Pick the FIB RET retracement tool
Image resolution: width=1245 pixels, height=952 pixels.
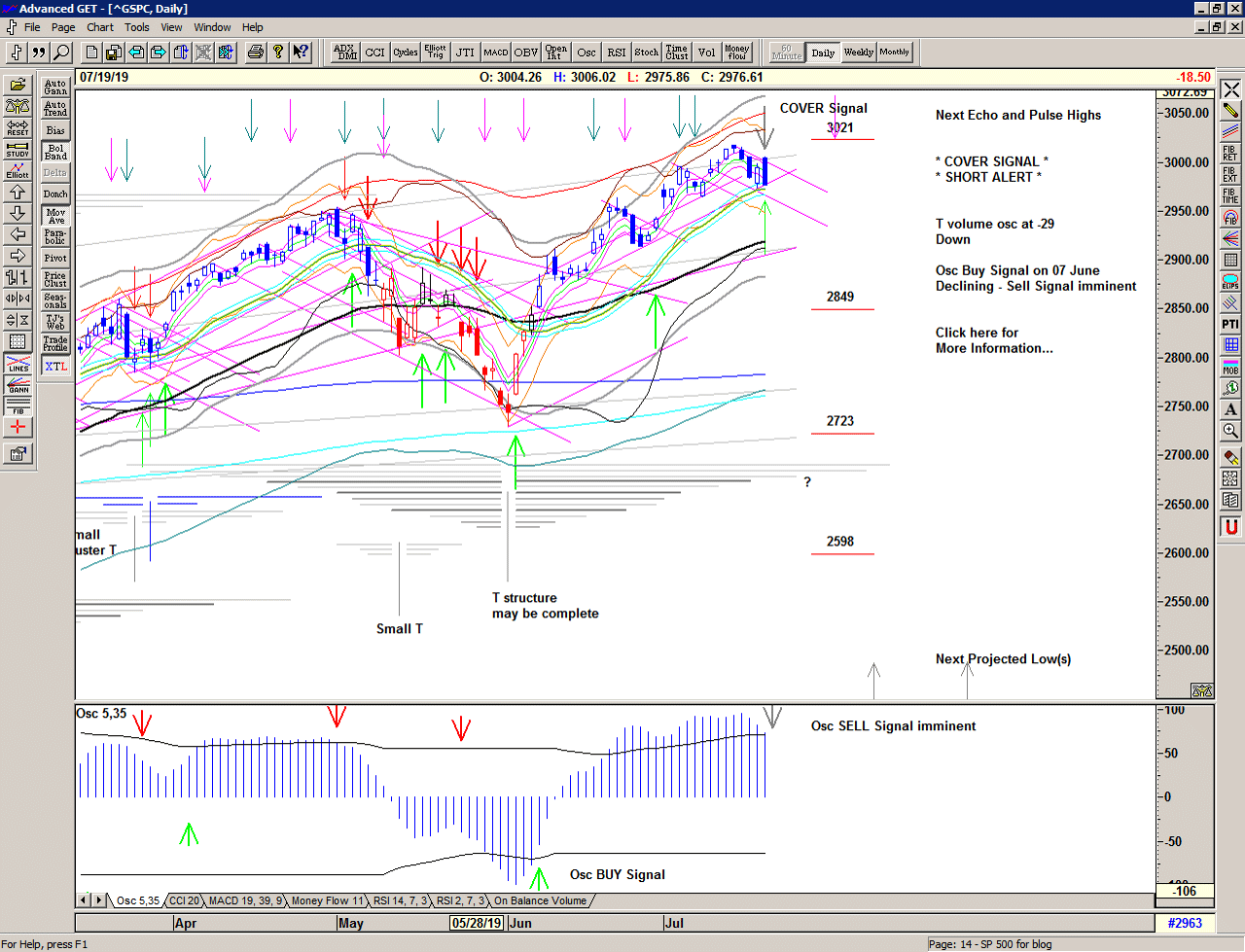tap(1230, 154)
